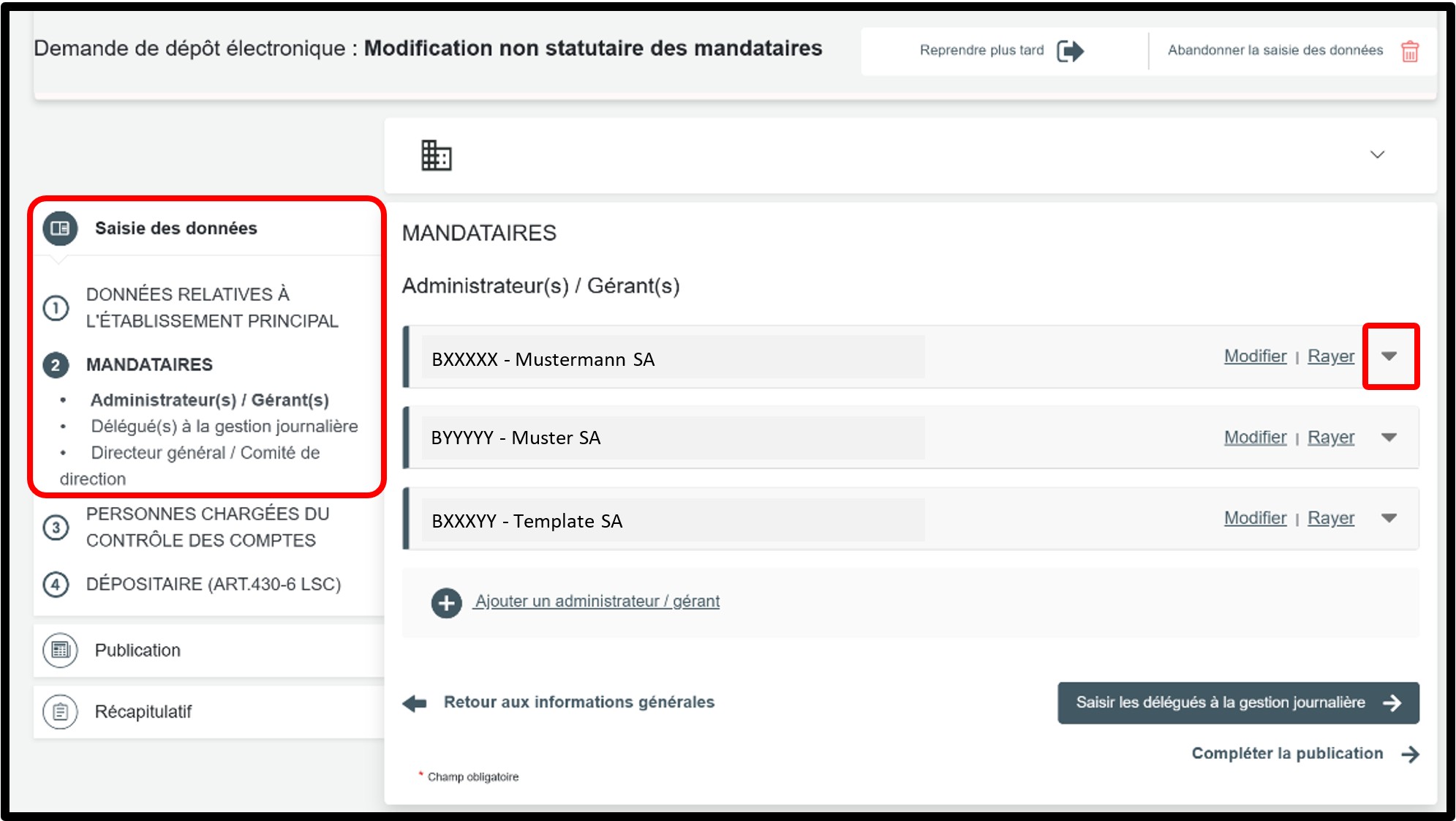
Task: Click the Récapitulatif clipboard icon
Action: pos(60,711)
